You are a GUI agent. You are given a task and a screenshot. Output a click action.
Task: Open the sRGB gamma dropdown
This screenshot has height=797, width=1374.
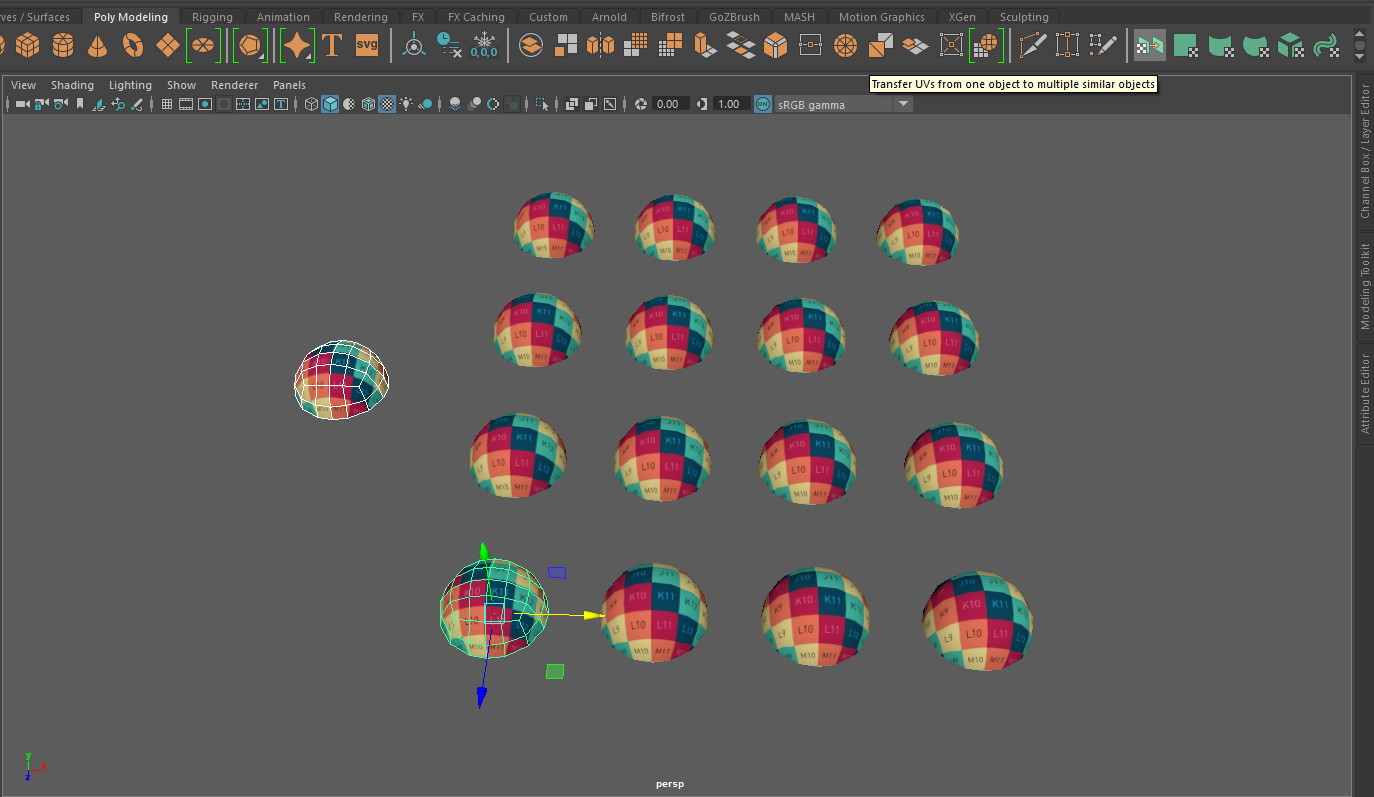(903, 103)
